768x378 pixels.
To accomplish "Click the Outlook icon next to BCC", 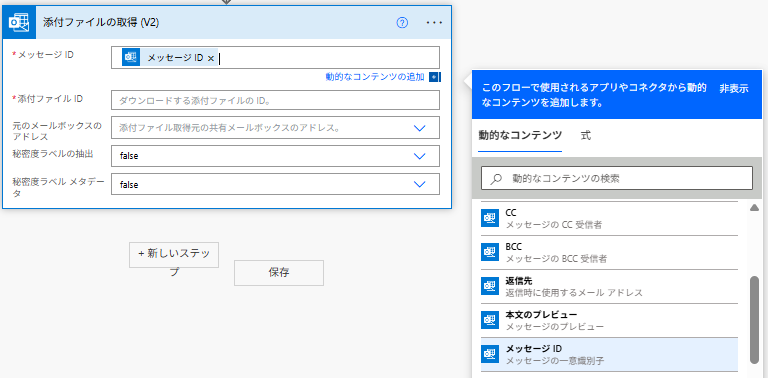I will coord(489,252).
